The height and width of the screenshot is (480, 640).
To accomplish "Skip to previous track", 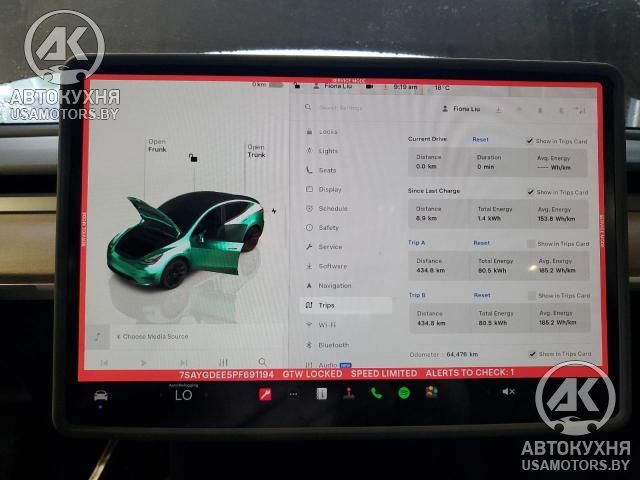I will (104, 363).
